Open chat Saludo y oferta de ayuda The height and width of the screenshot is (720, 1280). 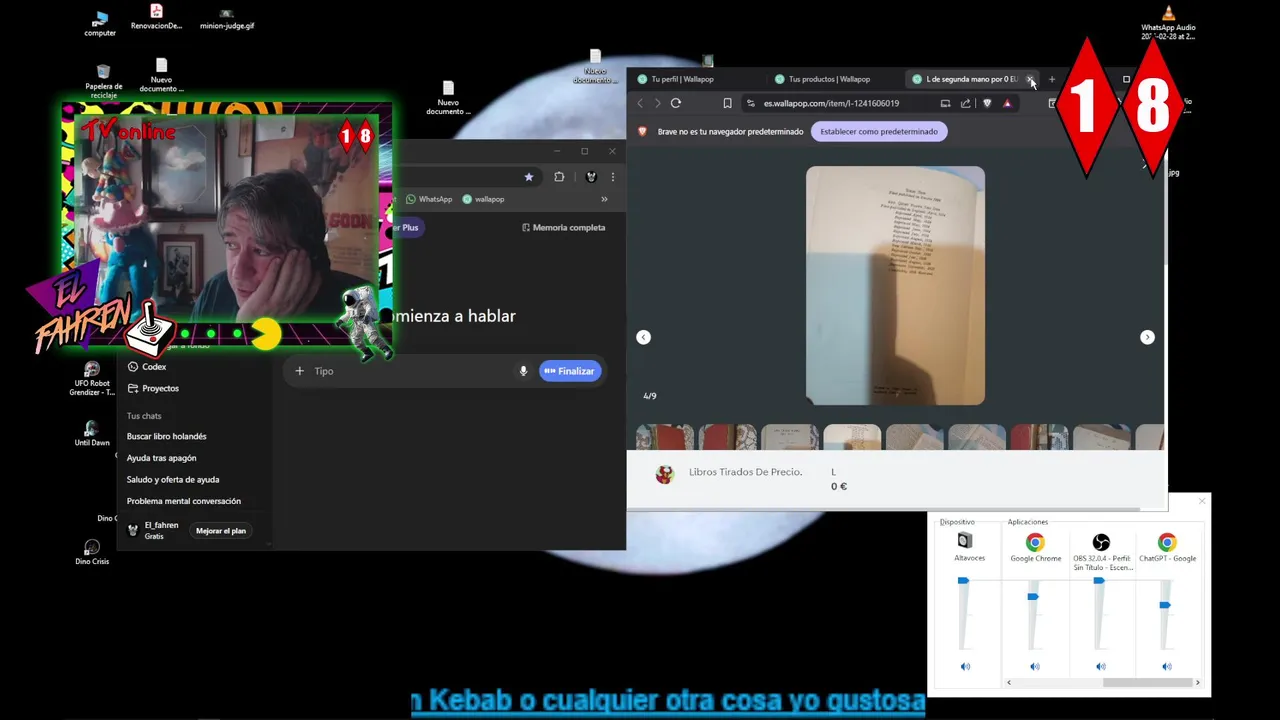(x=173, y=479)
